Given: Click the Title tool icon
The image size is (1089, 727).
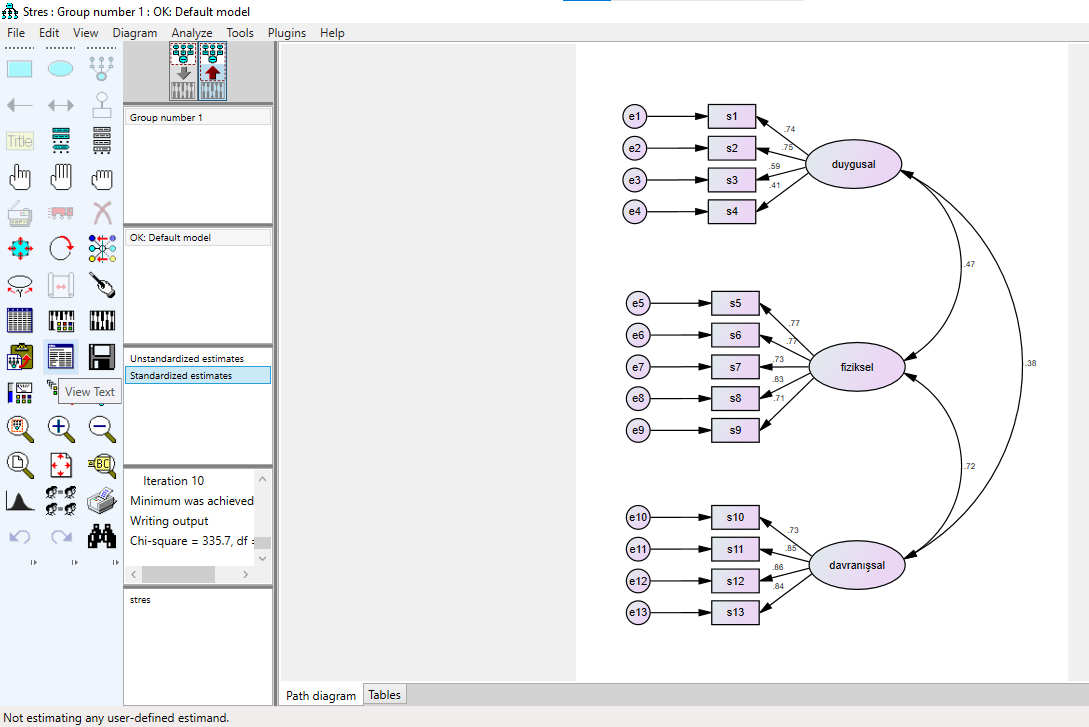Looking at the screenshot, I should [20, 141].
